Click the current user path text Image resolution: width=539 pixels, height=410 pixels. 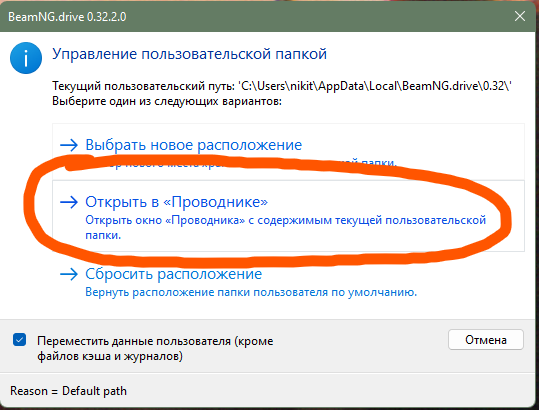point(282,86)
